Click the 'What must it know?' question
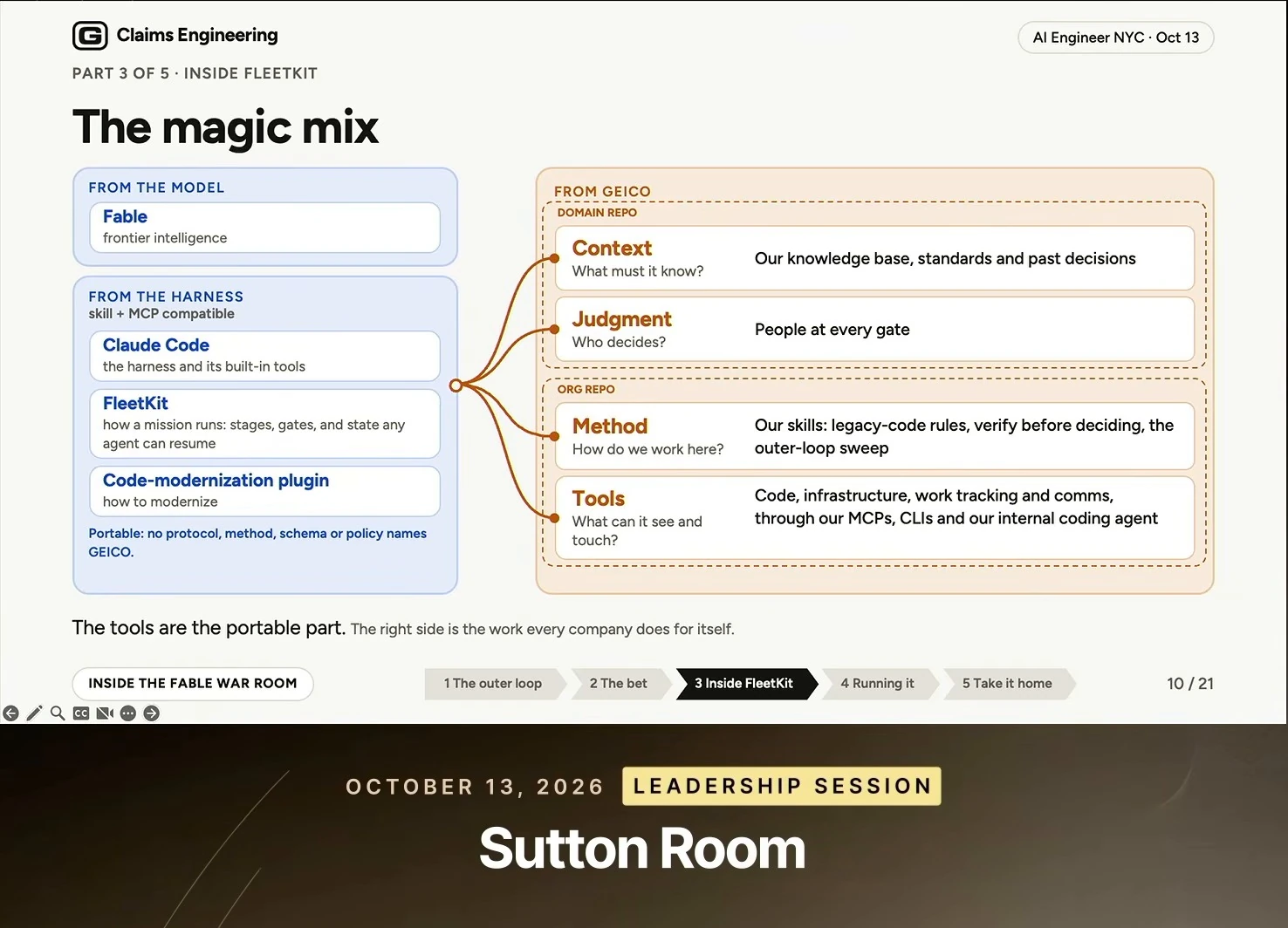 (638, 271)
